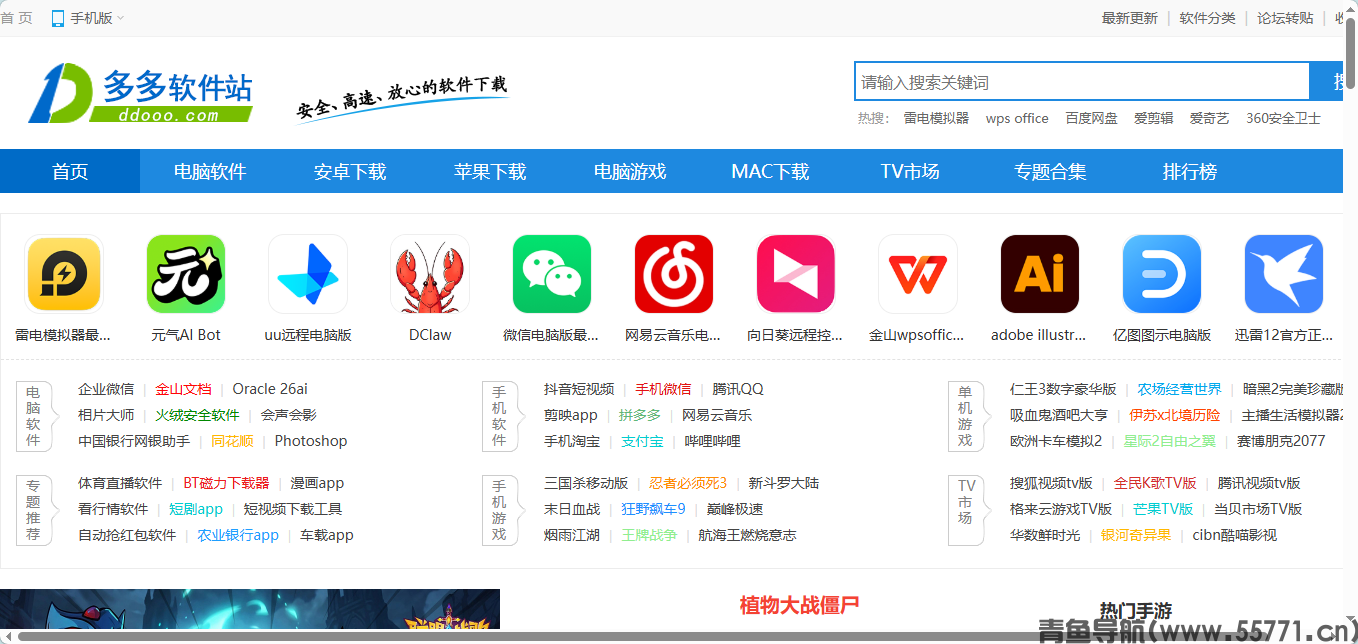Viewport: 1358px width, 644px height.
Task: Click the 论坛转贴 top link
Action: point(1286,18)
